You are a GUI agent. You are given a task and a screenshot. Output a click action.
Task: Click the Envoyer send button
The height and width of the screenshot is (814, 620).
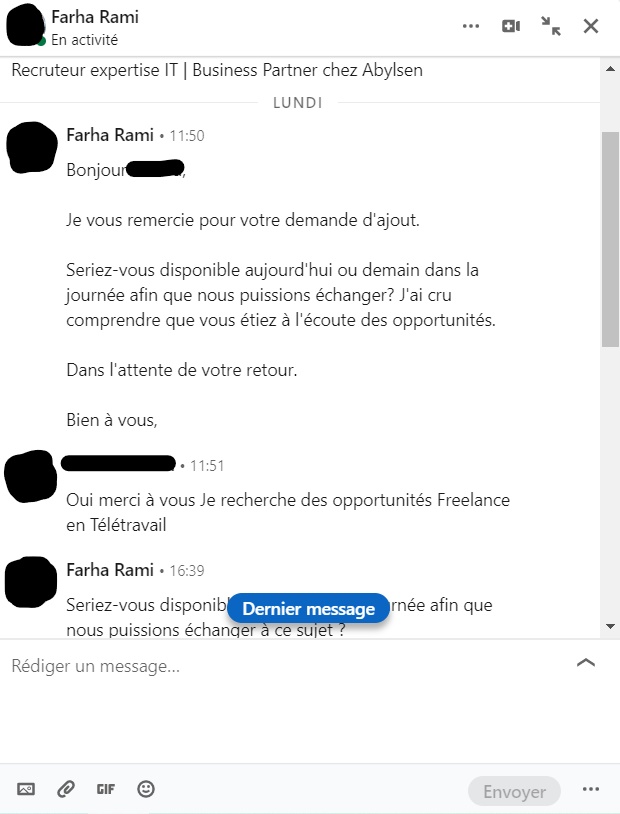(x=514, y=791)
